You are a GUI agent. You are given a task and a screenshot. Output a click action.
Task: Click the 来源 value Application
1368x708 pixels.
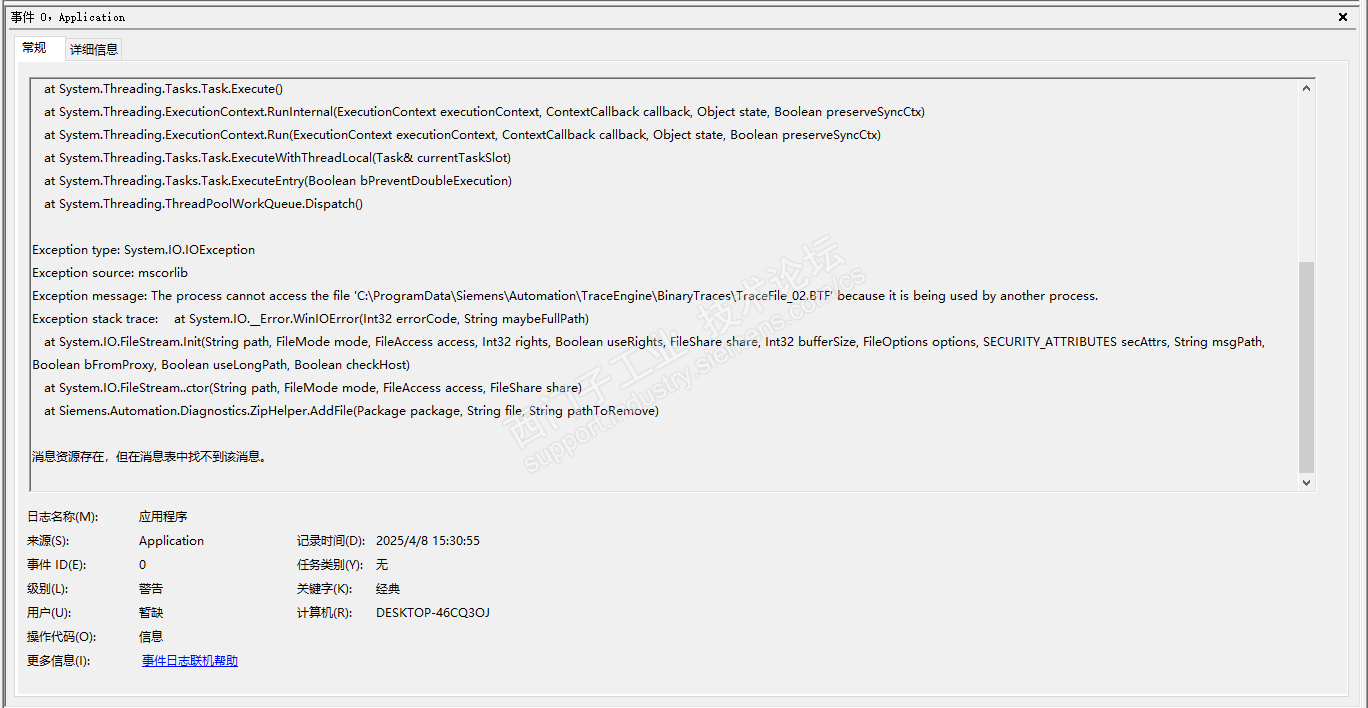(x=171, y=541)
